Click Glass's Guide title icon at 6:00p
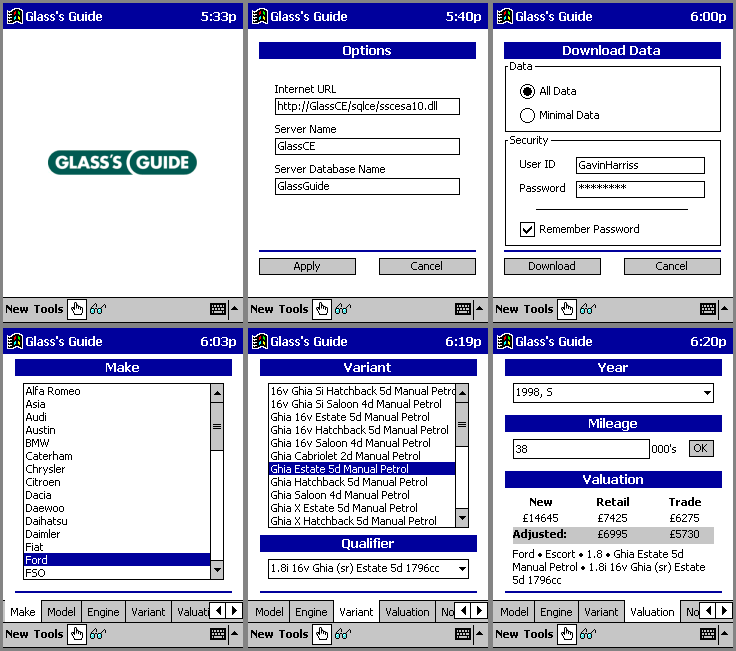Screen dimensions: 736x651 [x=505, y=16]
